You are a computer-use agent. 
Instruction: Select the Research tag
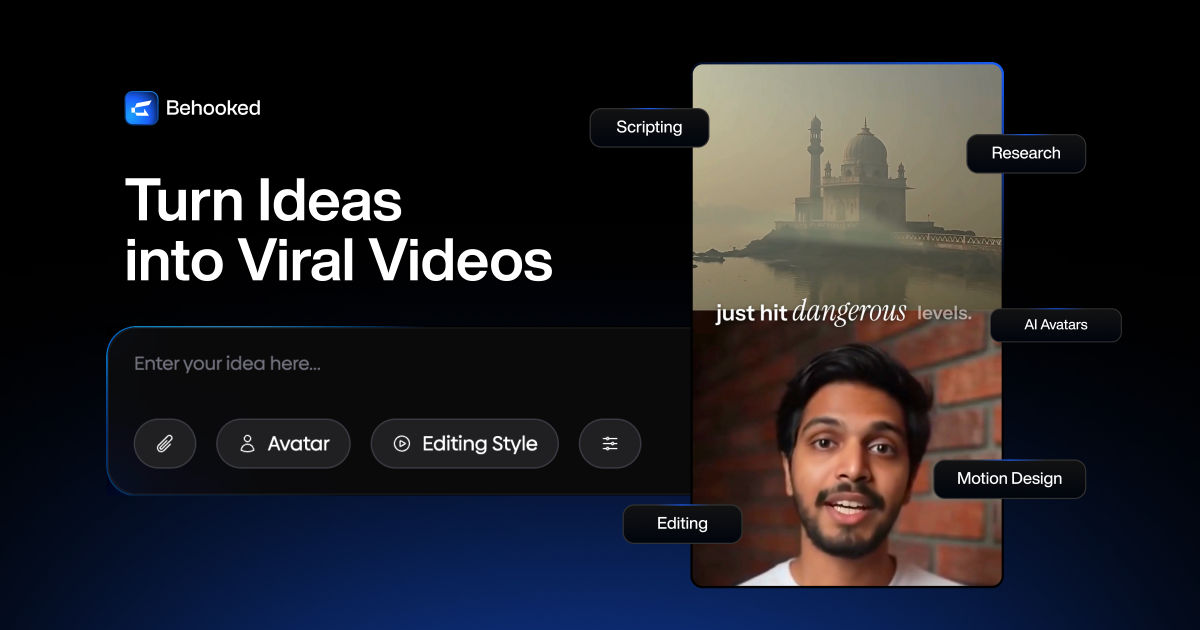pos(1025,154)
